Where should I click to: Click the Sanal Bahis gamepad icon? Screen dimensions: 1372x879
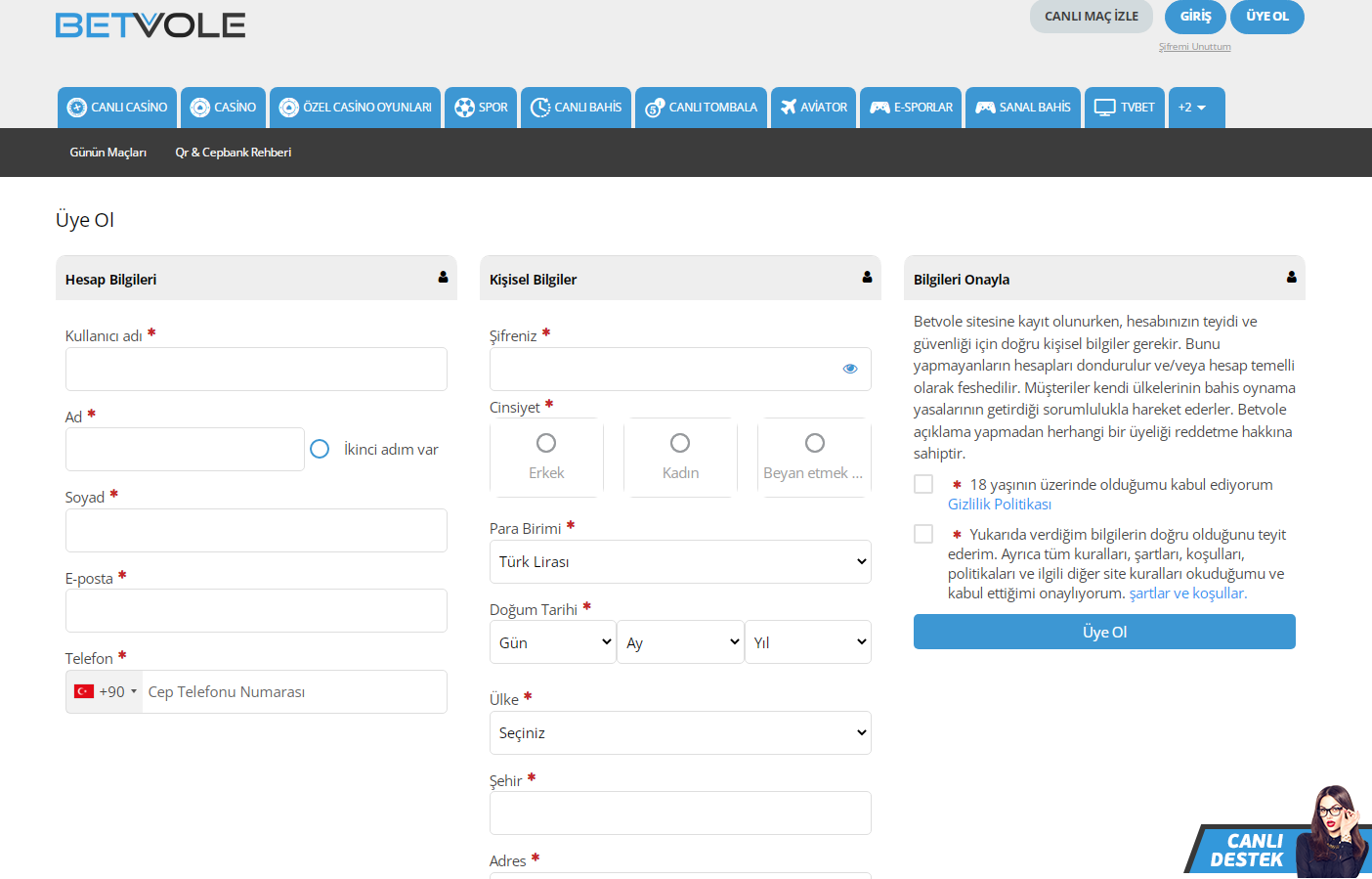985,108
